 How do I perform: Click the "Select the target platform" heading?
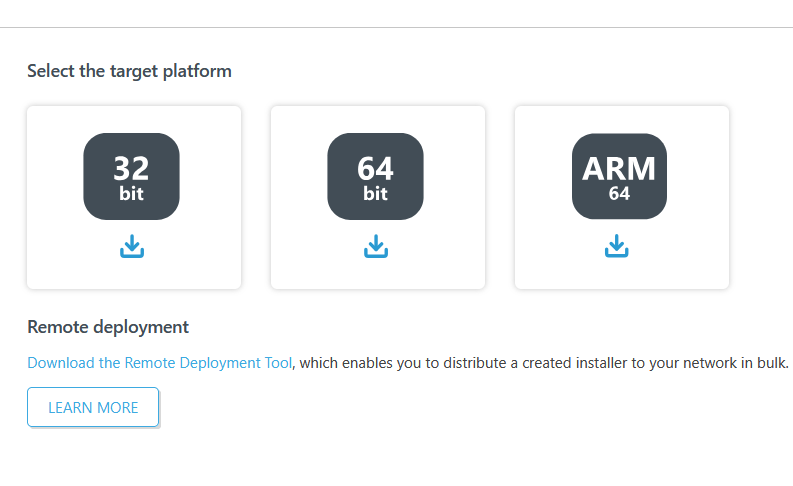tap(129, 71)
